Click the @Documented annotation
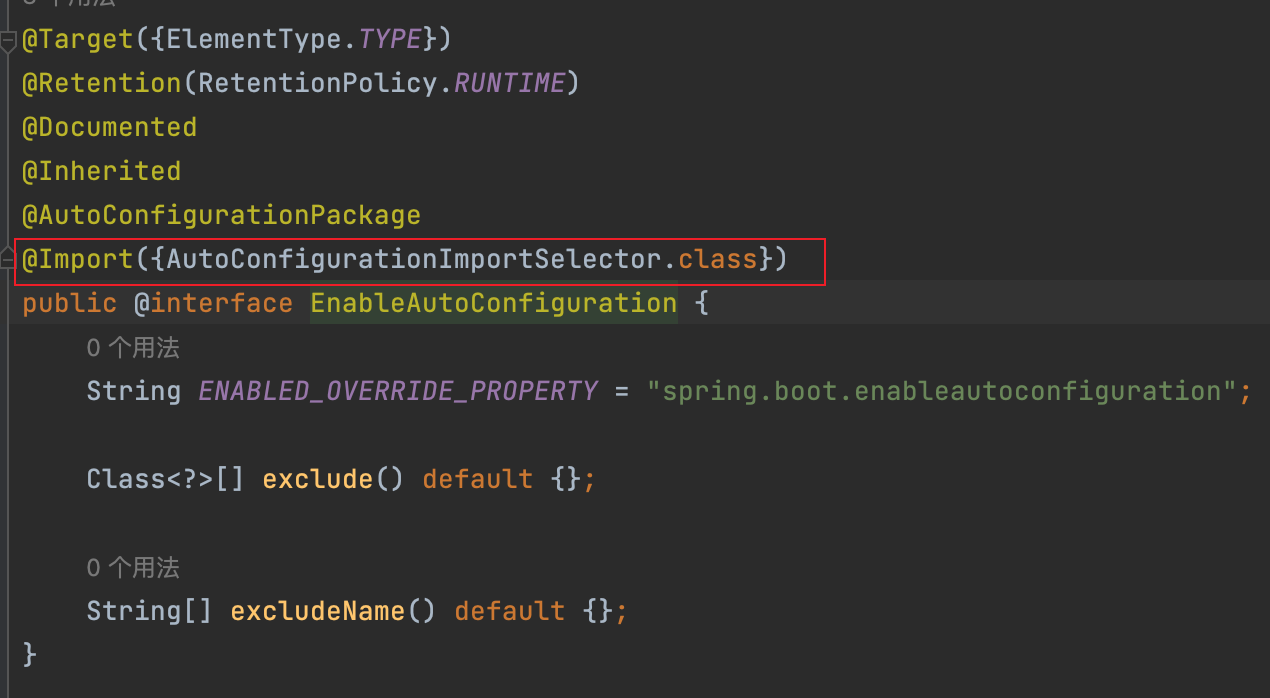Image resolution: width=1270 pixels, height=698 pixels. [x=109, y=127]
